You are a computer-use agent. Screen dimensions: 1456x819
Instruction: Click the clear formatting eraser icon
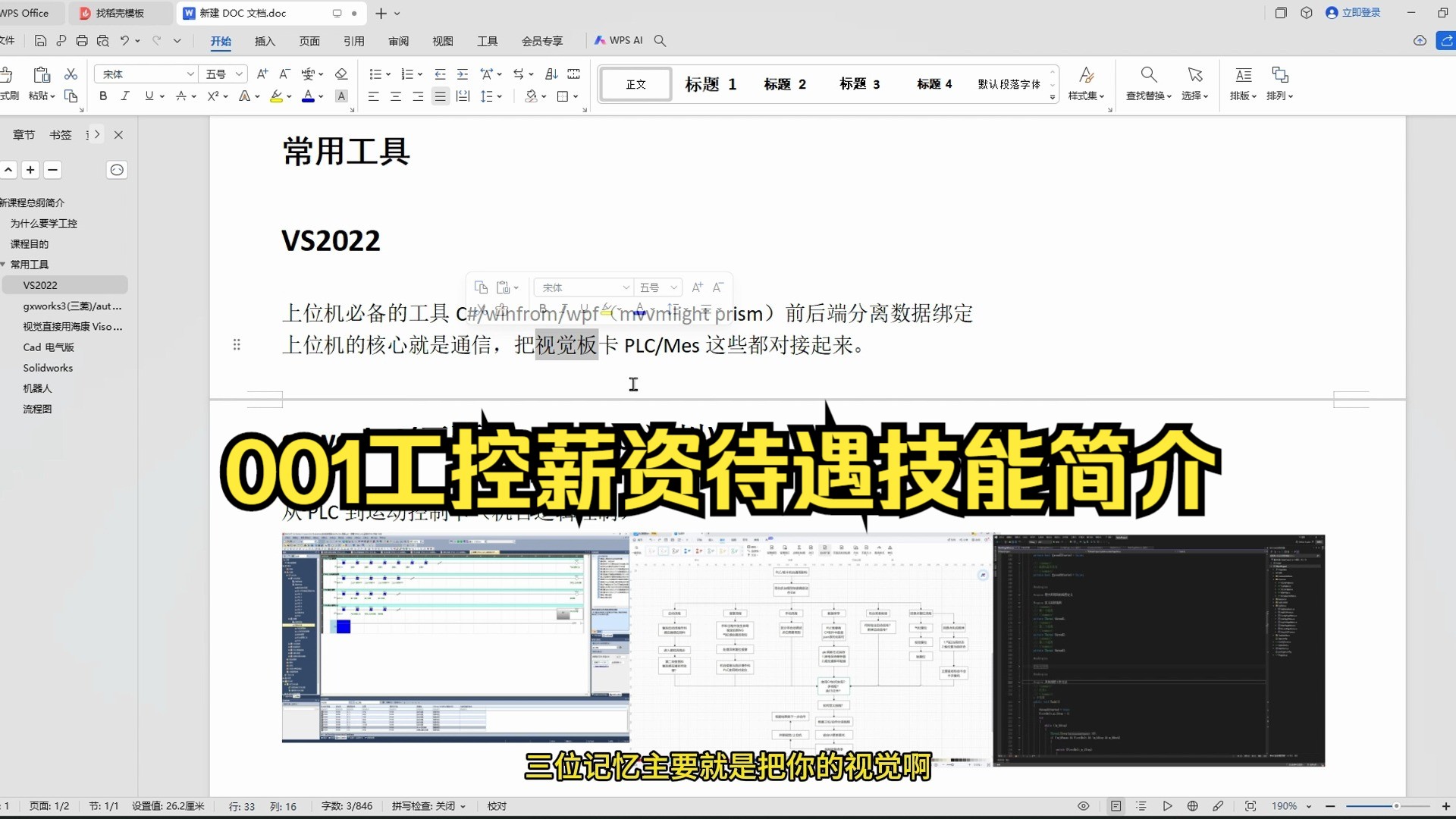pos(341,74)
